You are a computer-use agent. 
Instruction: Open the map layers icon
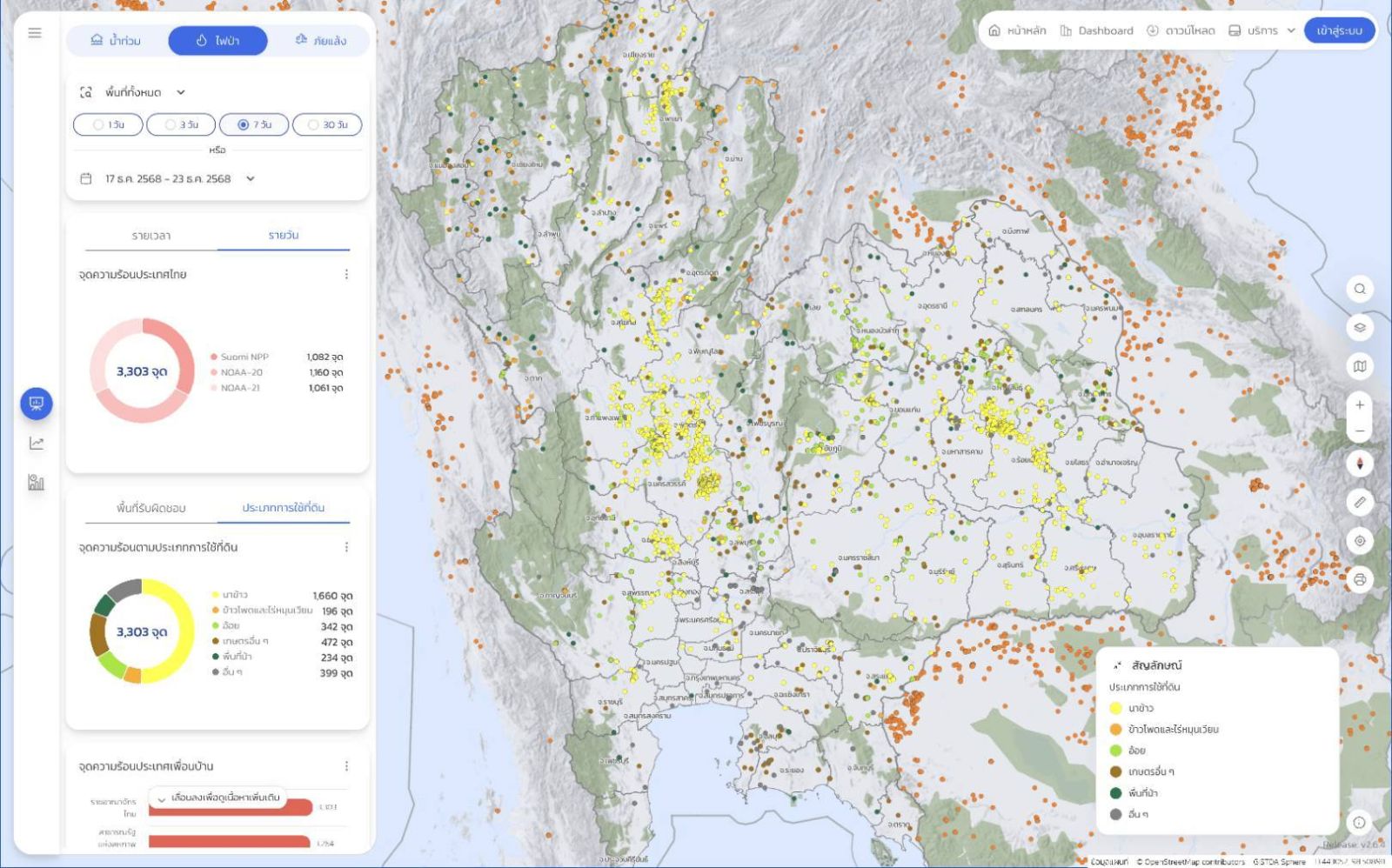(x=1360, y=328)
